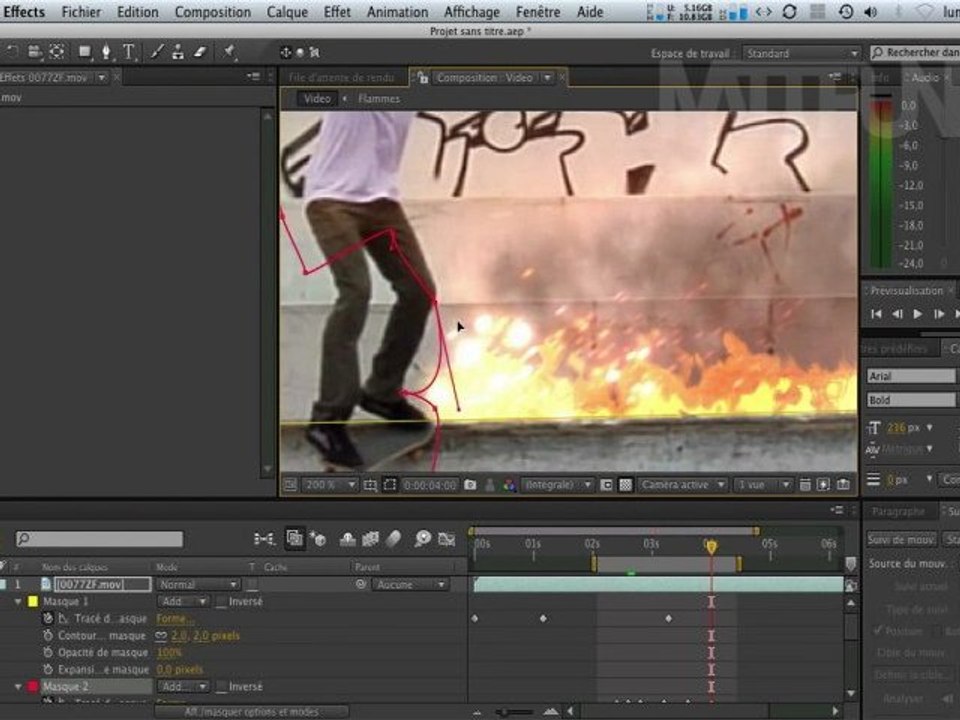Click the brainstorm icon in timeline
960x720 pixels.
(x=422, y=539)
